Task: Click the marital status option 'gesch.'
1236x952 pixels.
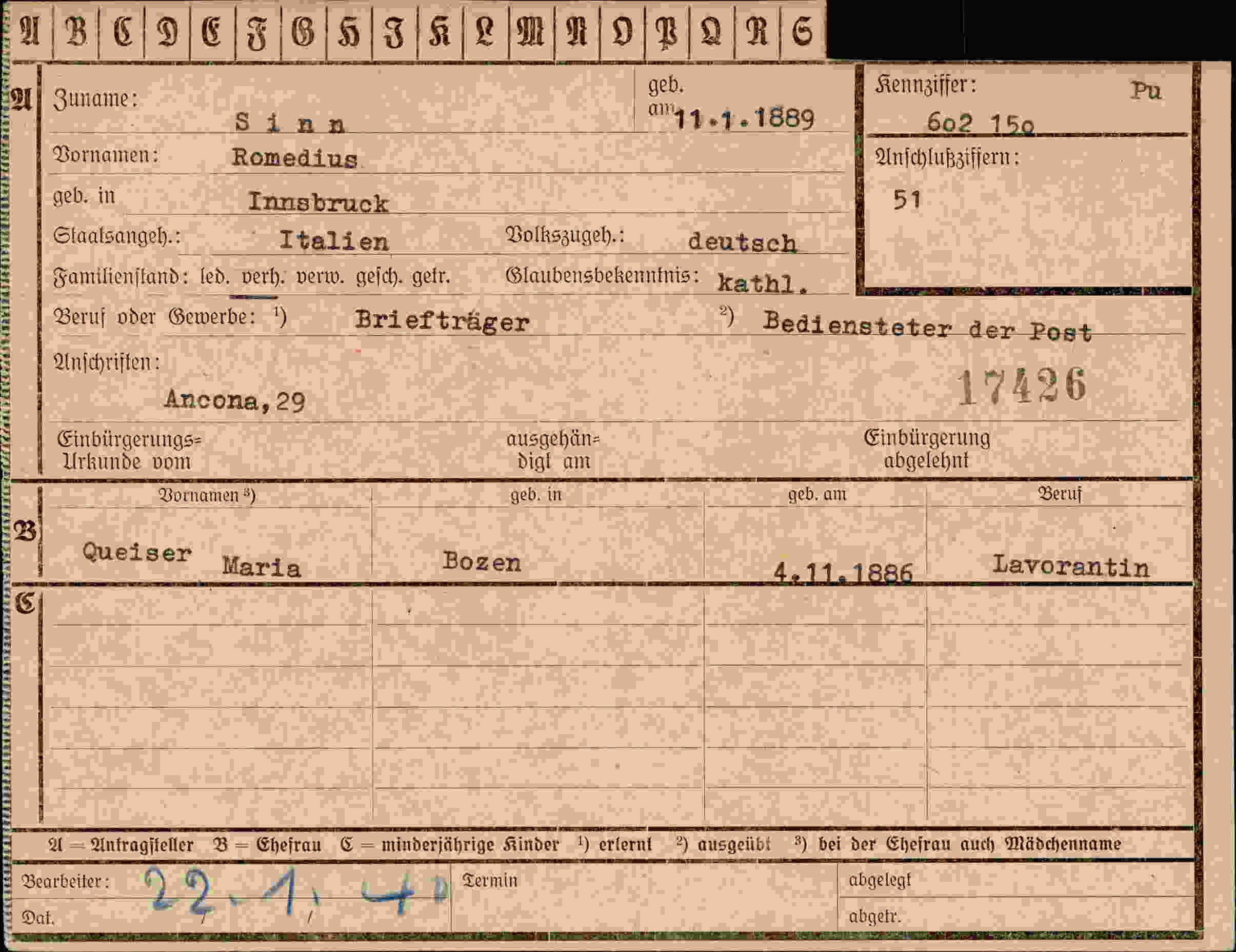Action: tap(378, 277)
